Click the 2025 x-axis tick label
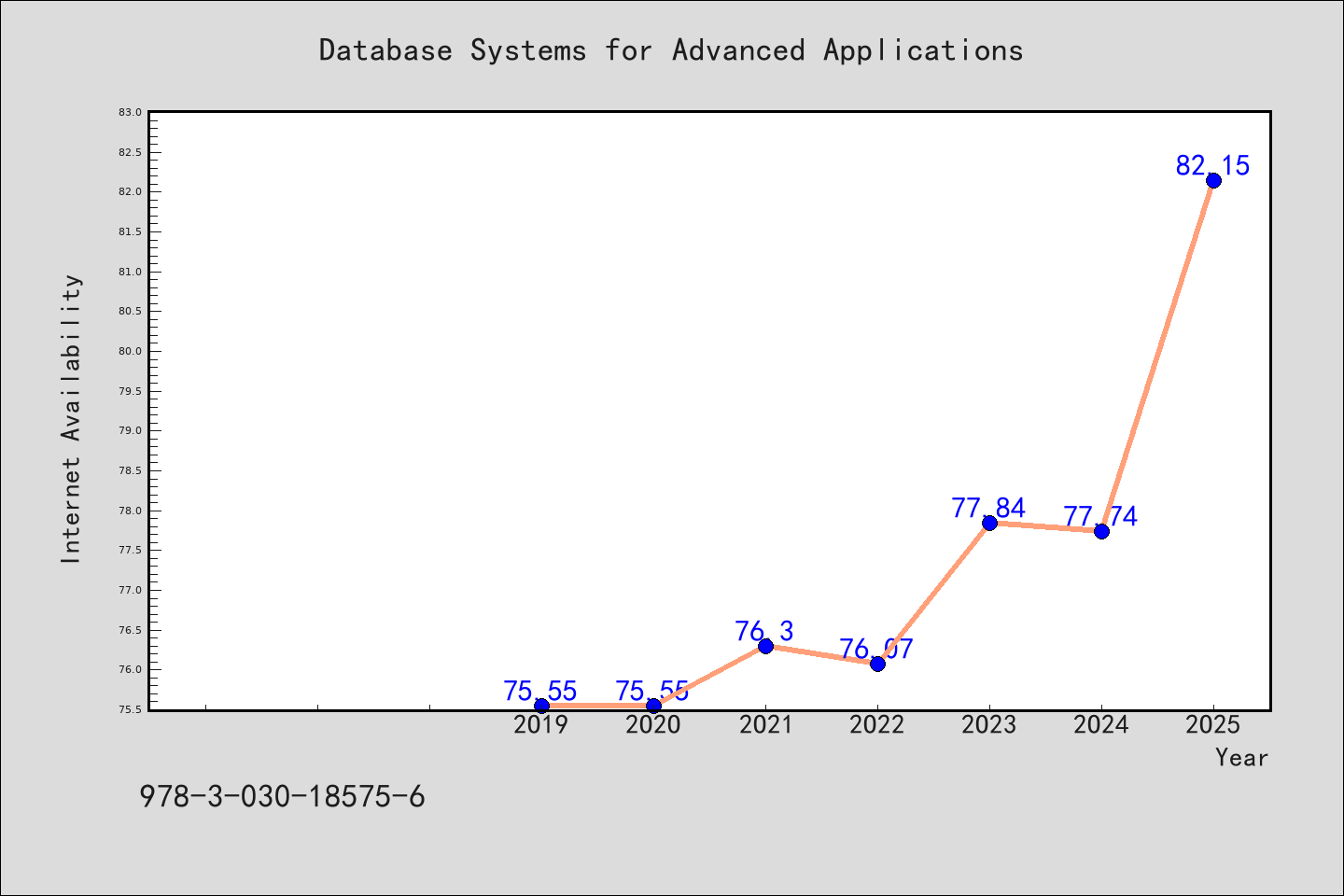Viewport: 1344px width, 896px height. (x=1213, y=725)
